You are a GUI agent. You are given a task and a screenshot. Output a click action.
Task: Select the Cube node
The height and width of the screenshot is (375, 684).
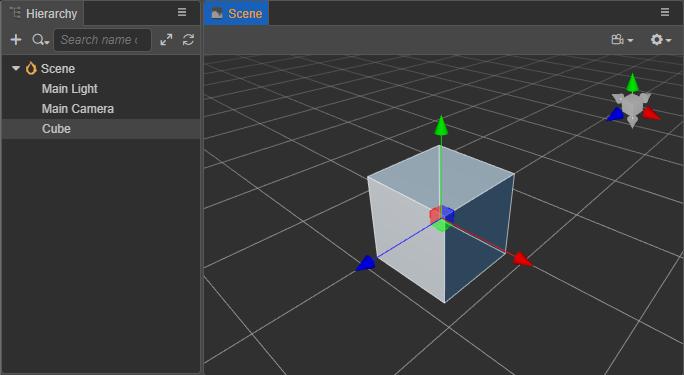pos(101,129)
